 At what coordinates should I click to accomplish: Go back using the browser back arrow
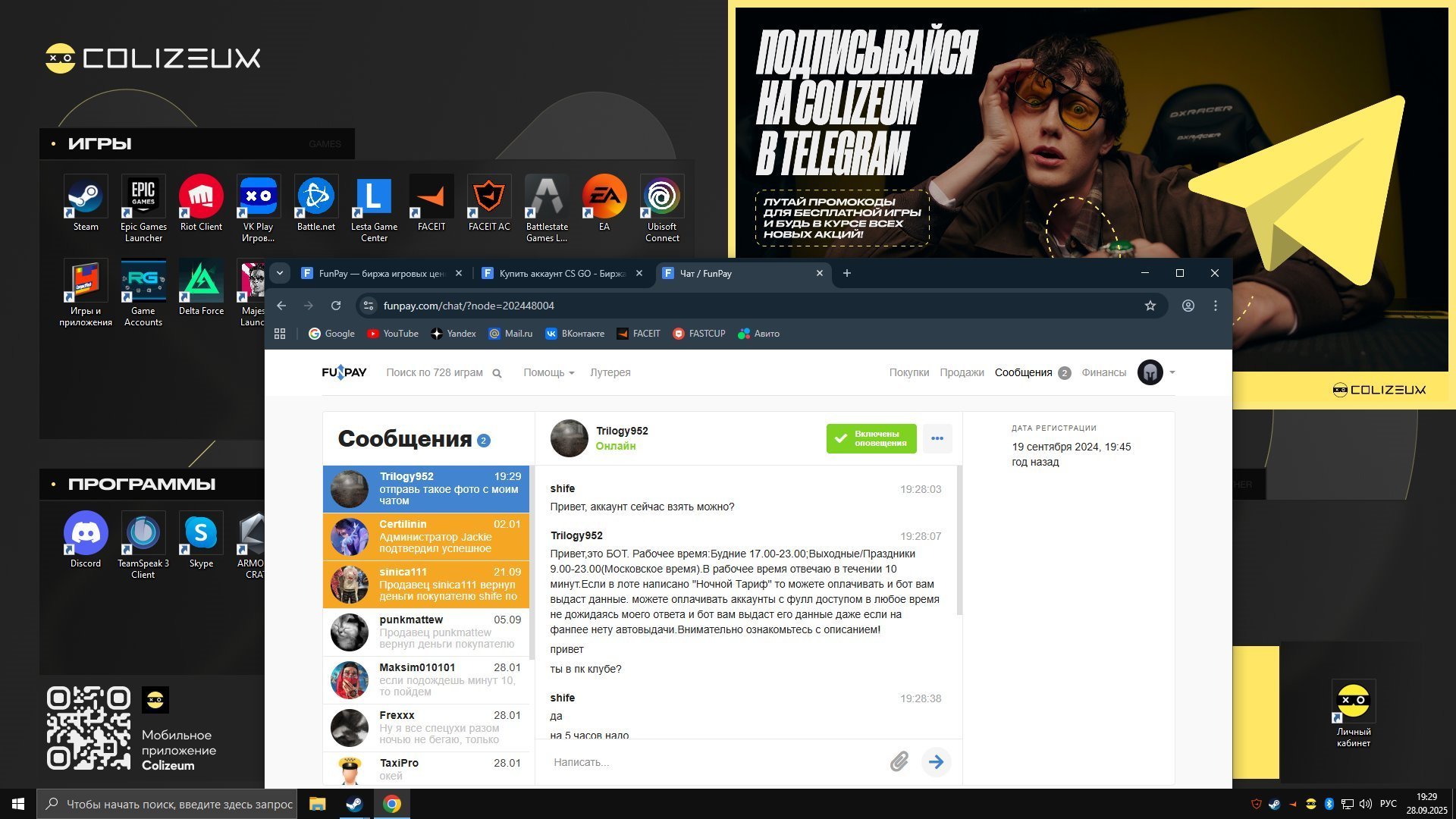tap(281, 306)
